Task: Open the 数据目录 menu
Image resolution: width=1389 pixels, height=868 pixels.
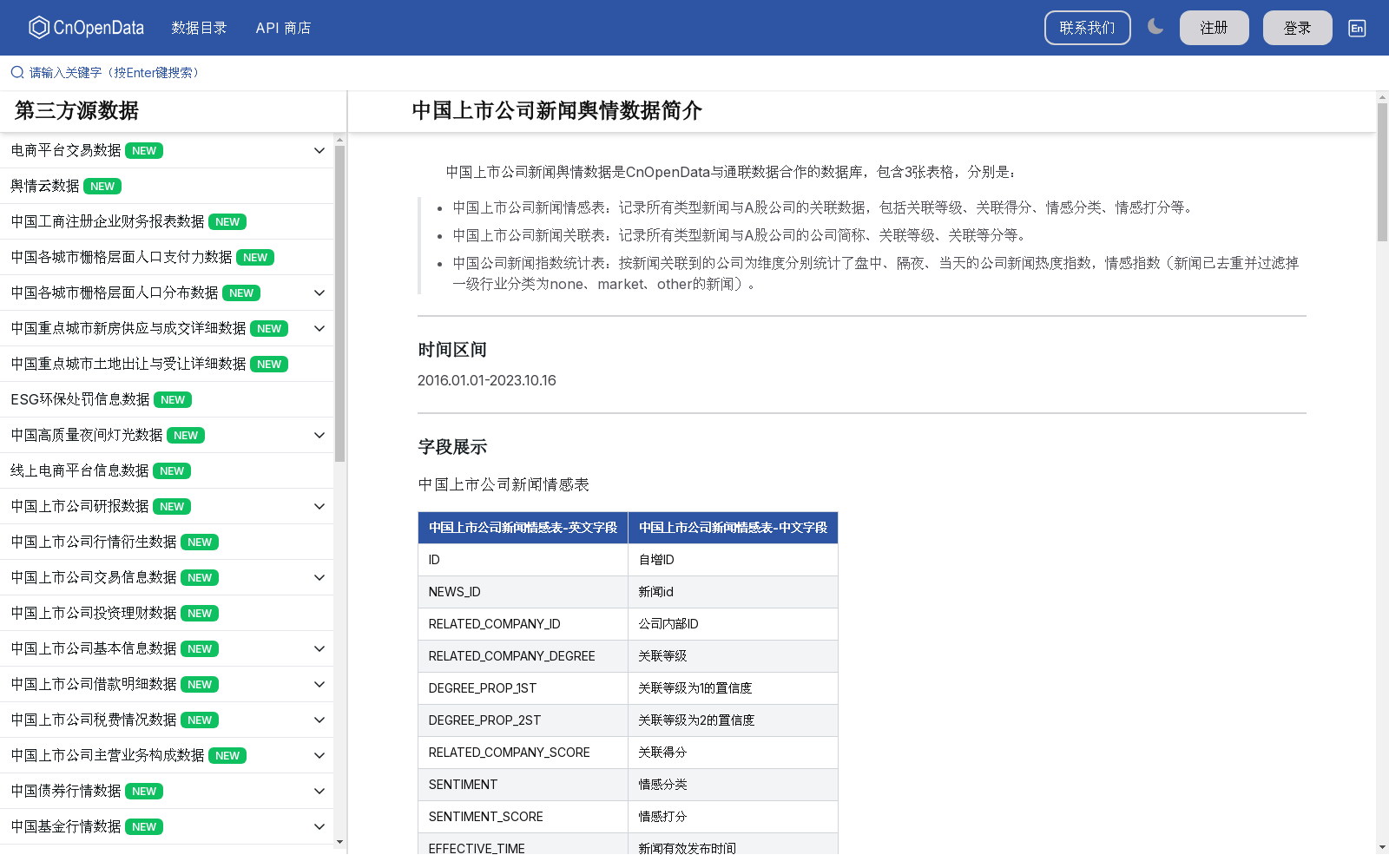Action: (199, 28)
